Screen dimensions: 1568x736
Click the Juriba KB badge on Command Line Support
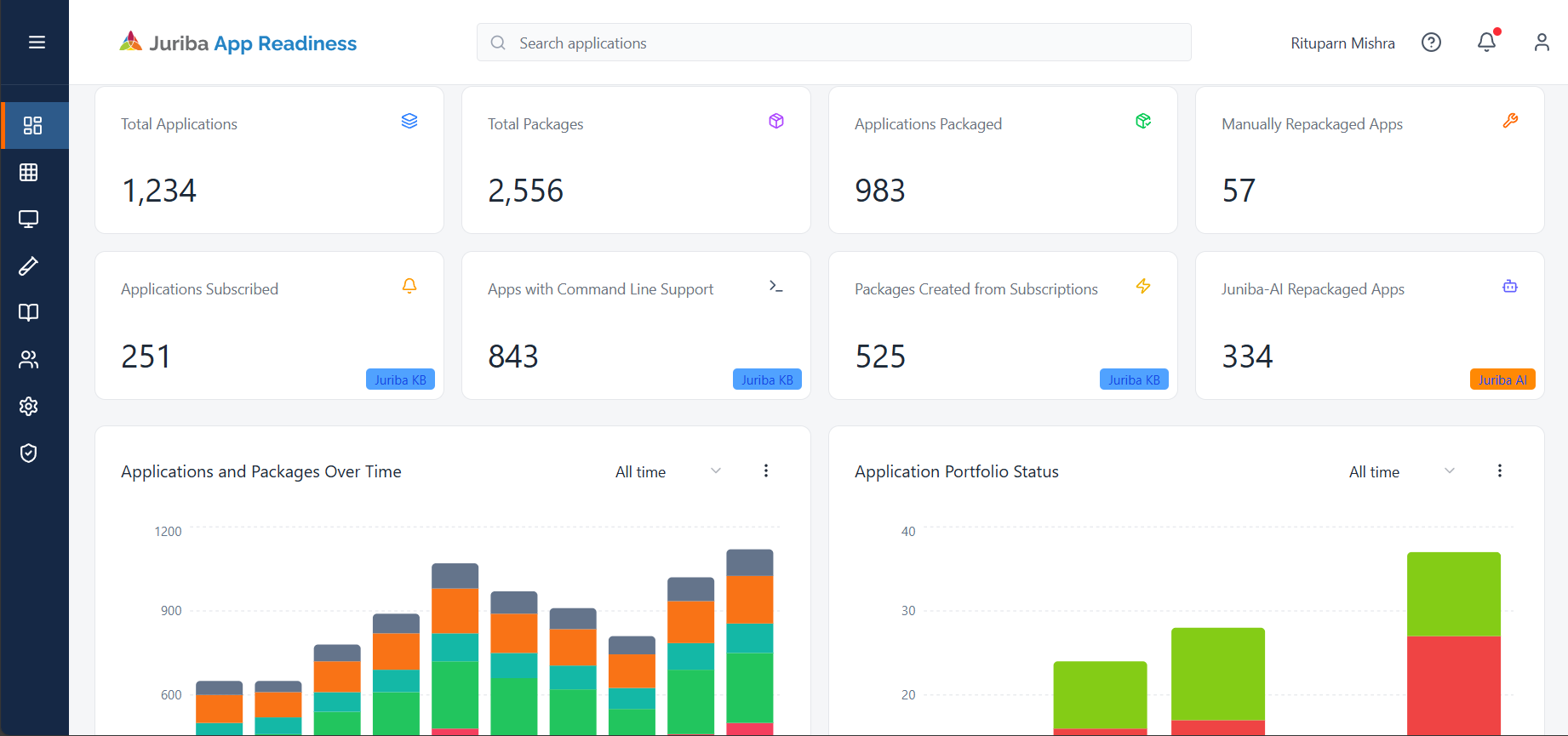pos(767,379)
